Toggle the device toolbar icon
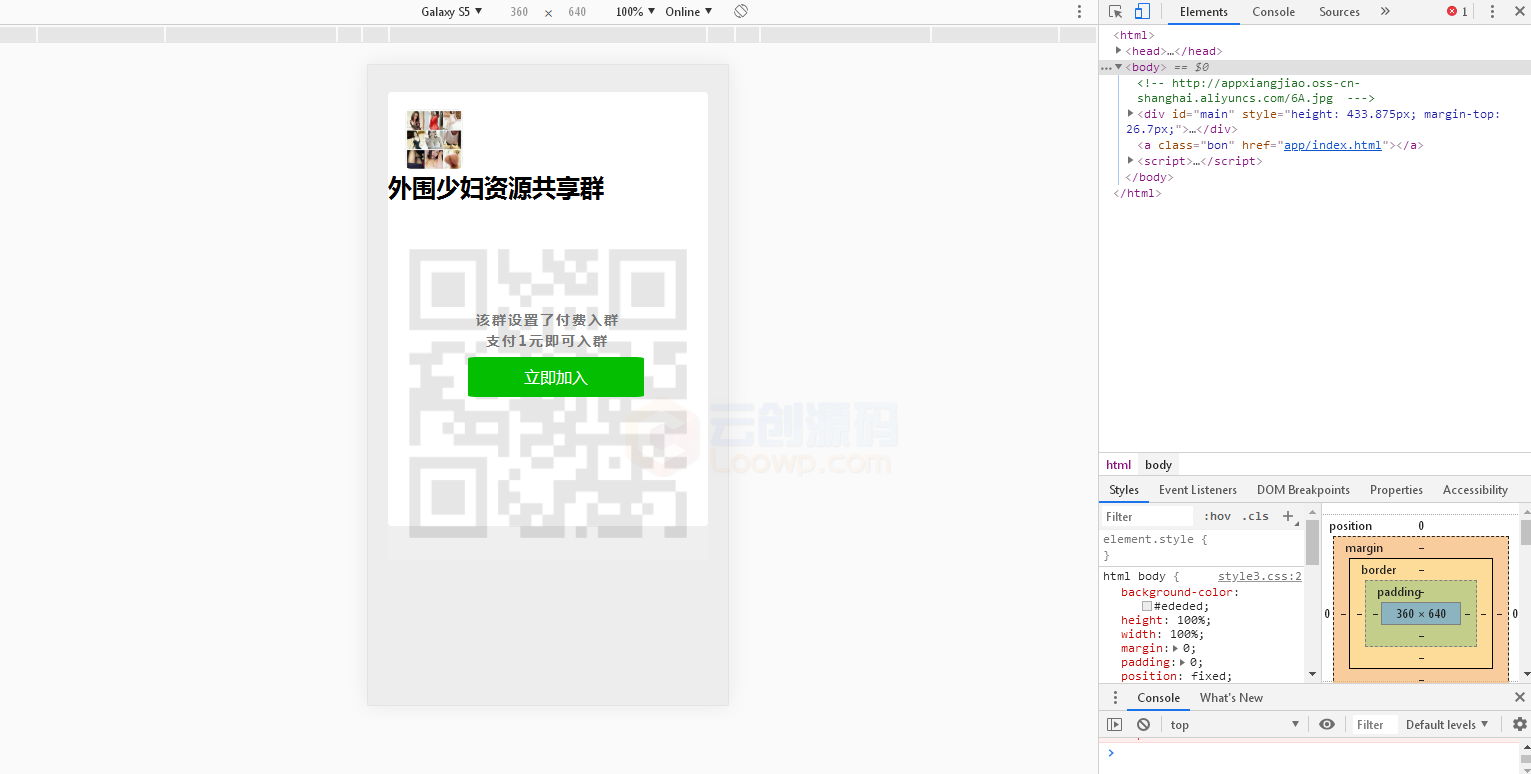This screenshot has height=774, width=1531. coord(1142,12)
